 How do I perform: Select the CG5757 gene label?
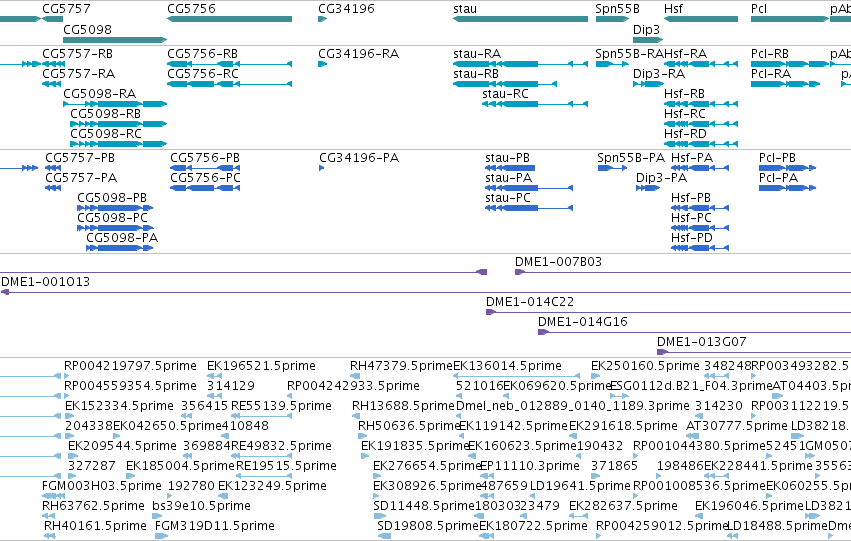click(66, 9)
